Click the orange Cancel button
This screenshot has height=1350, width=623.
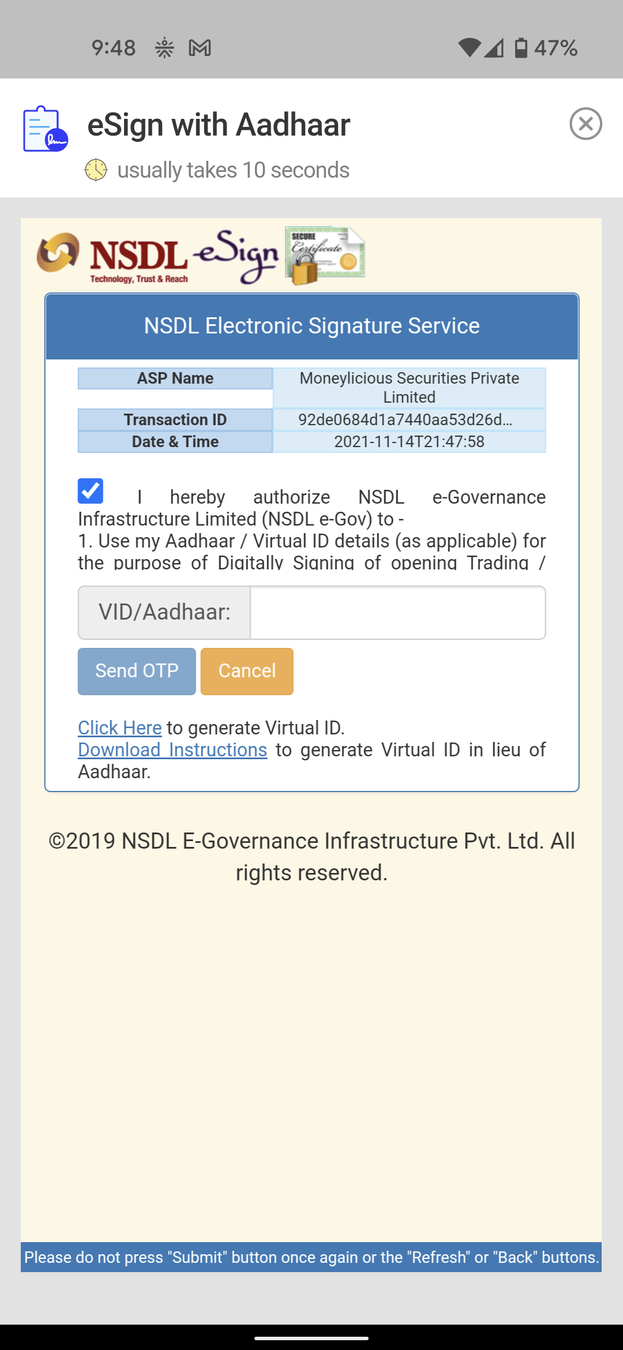[247, 671]
